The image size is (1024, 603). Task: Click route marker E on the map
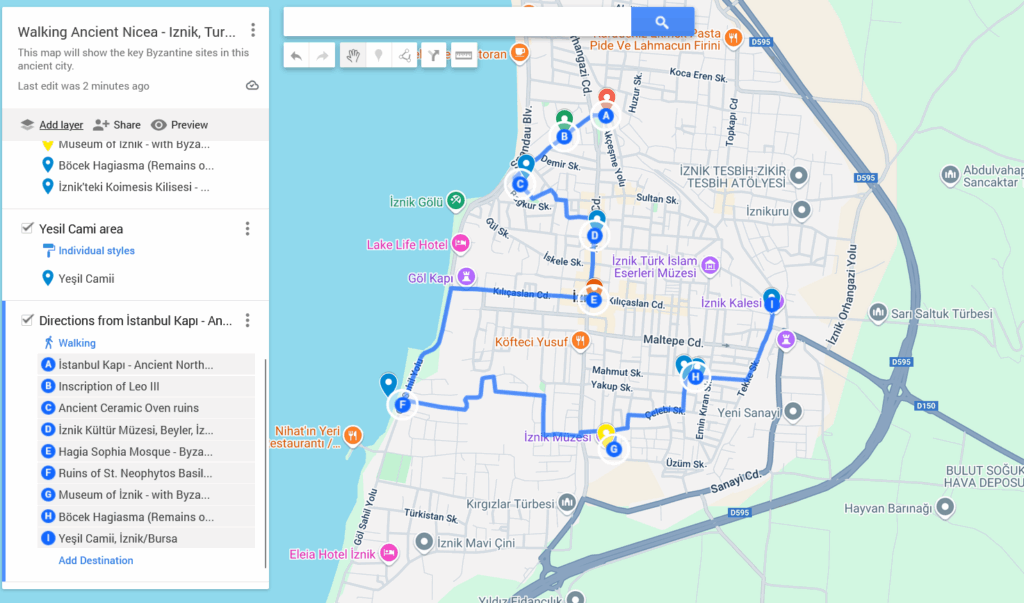point(594,300)
